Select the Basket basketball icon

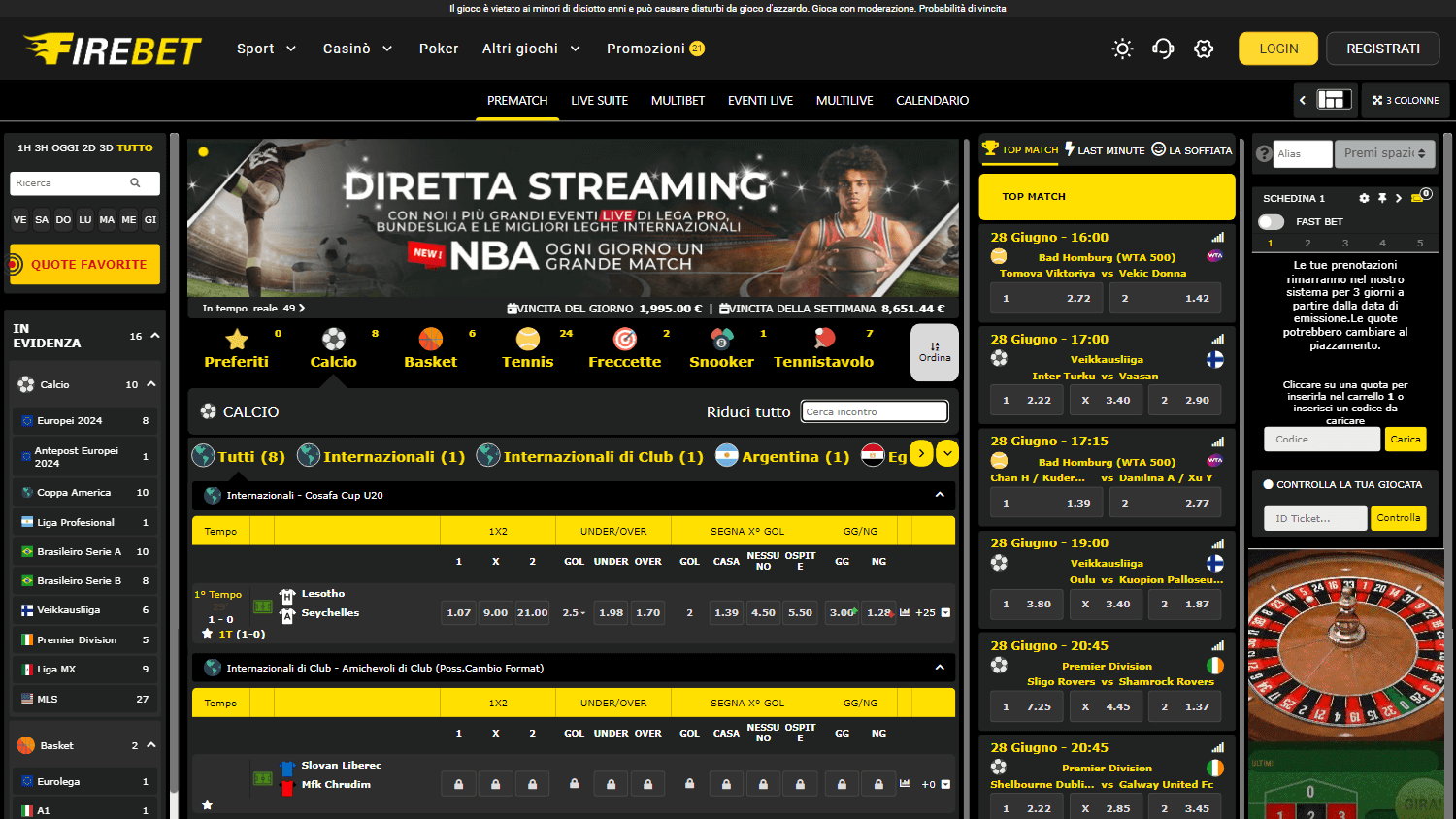pyautogui.click(x=431, y=339)
